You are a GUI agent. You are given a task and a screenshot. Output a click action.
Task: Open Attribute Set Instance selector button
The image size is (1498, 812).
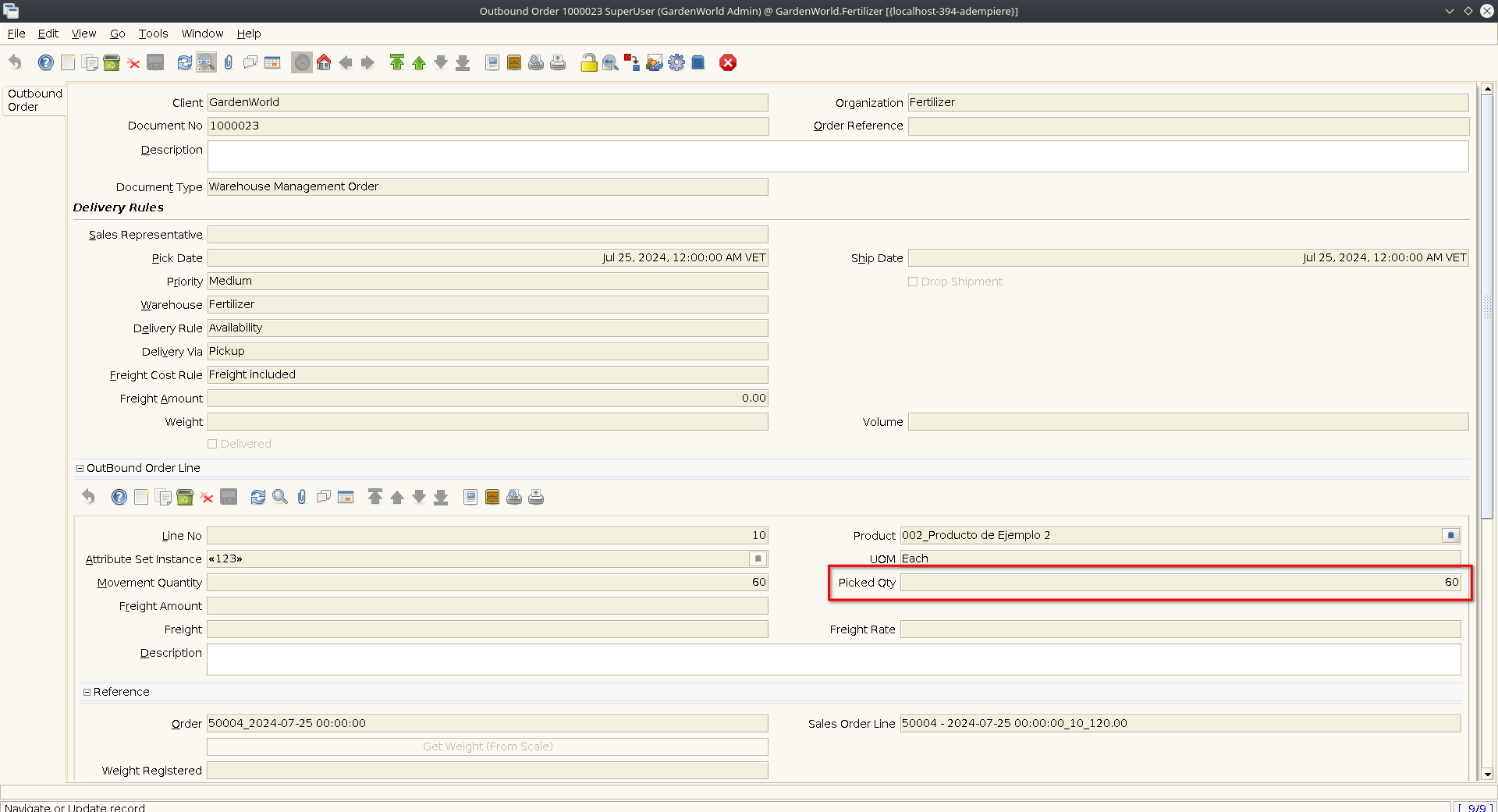(758, 558)
